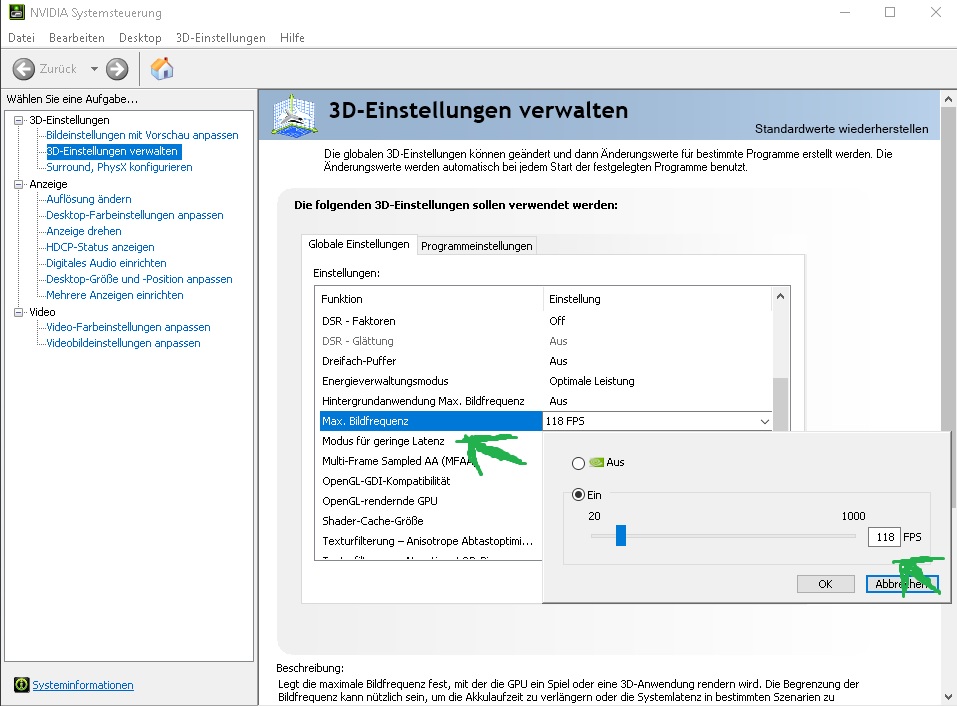Click Hintergrundanwendung Max. Bildfrequenz row

(546, 401)
